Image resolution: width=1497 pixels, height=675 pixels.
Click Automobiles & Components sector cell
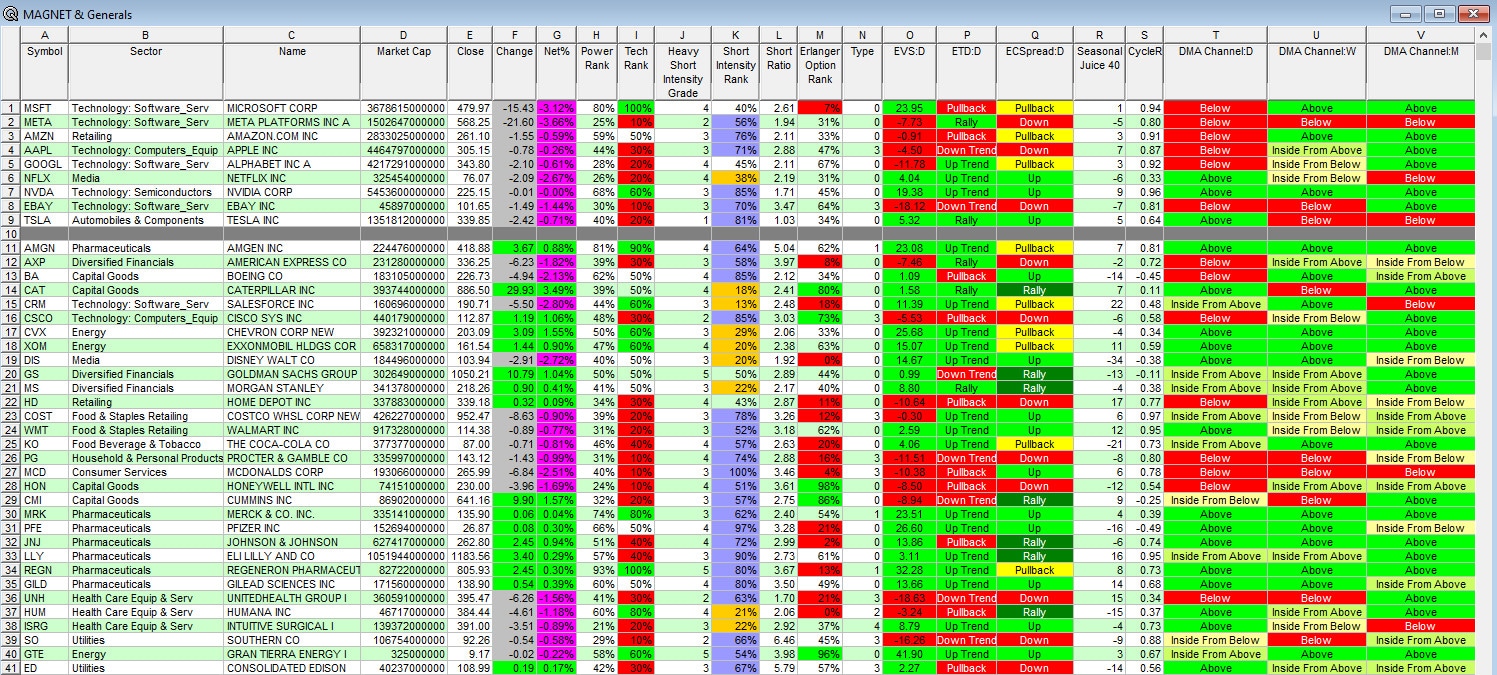(x=146, y=219)
